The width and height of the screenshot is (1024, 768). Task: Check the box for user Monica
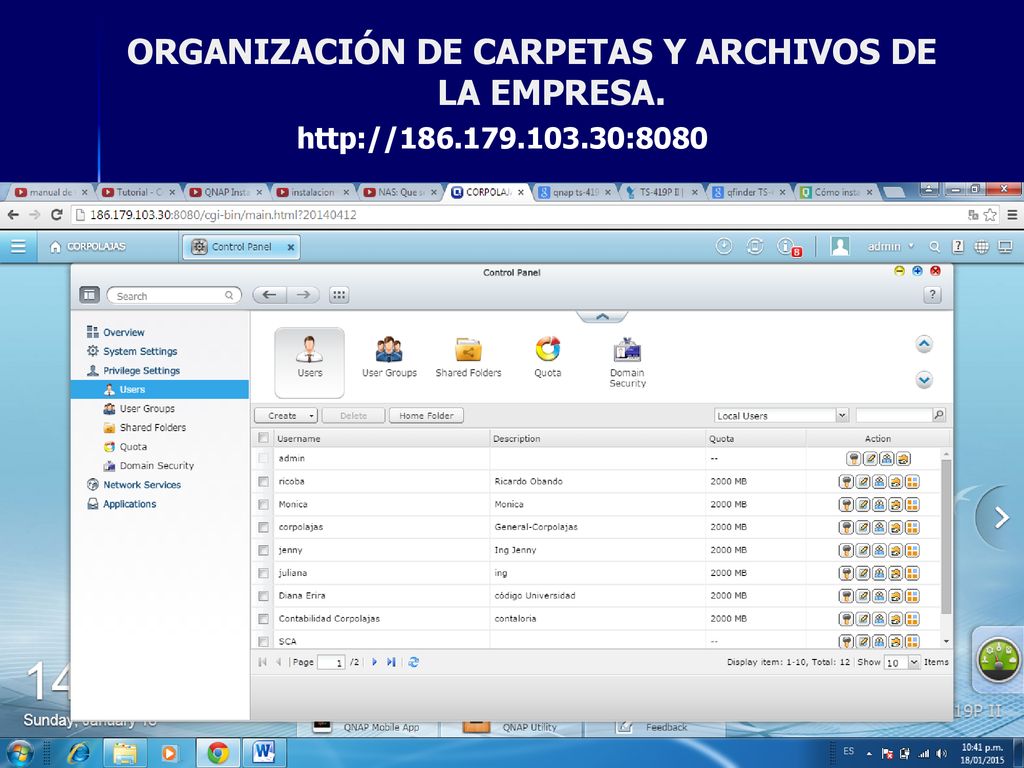pyautogui.click(x=263, y=505)
